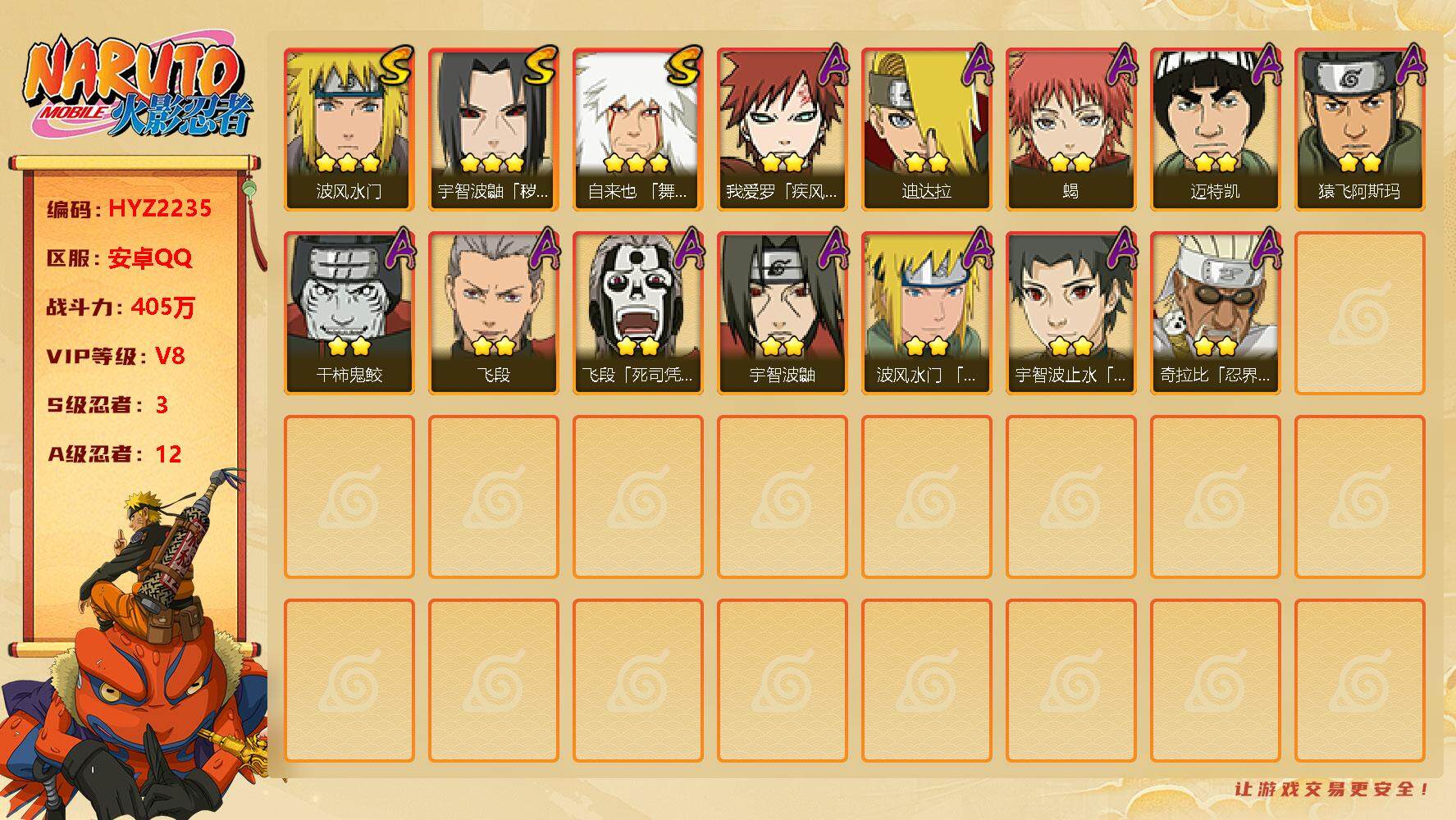Pick the 蝎 ninja card
The image size is (1456, 820).
(1071, 130)
